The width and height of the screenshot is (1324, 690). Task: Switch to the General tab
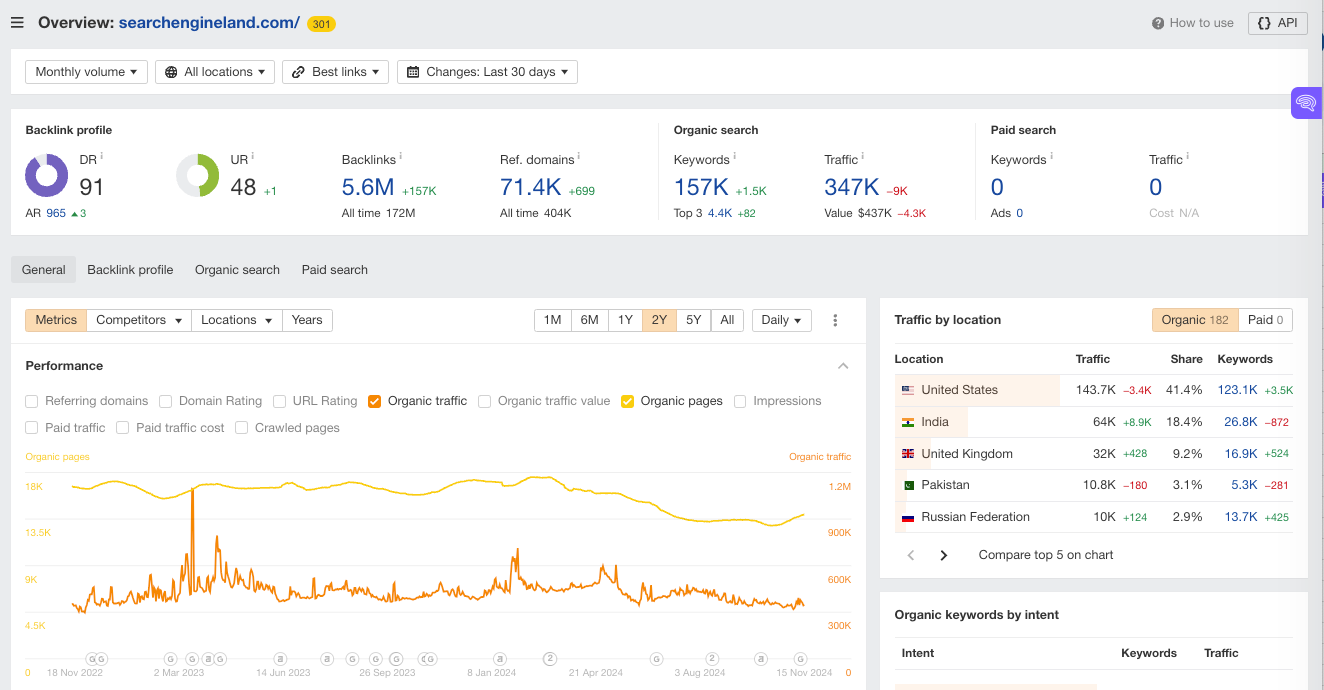pos(44,270)
